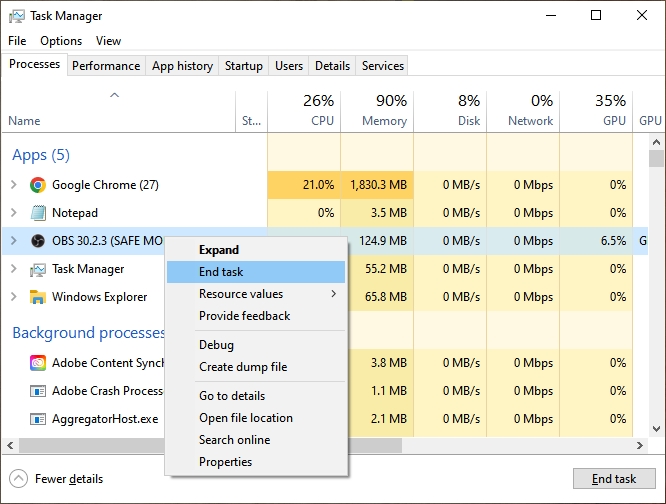Sort by the 35% GPU column header
The height and width of the screenshot is (504, 666).
click(596, 111)
